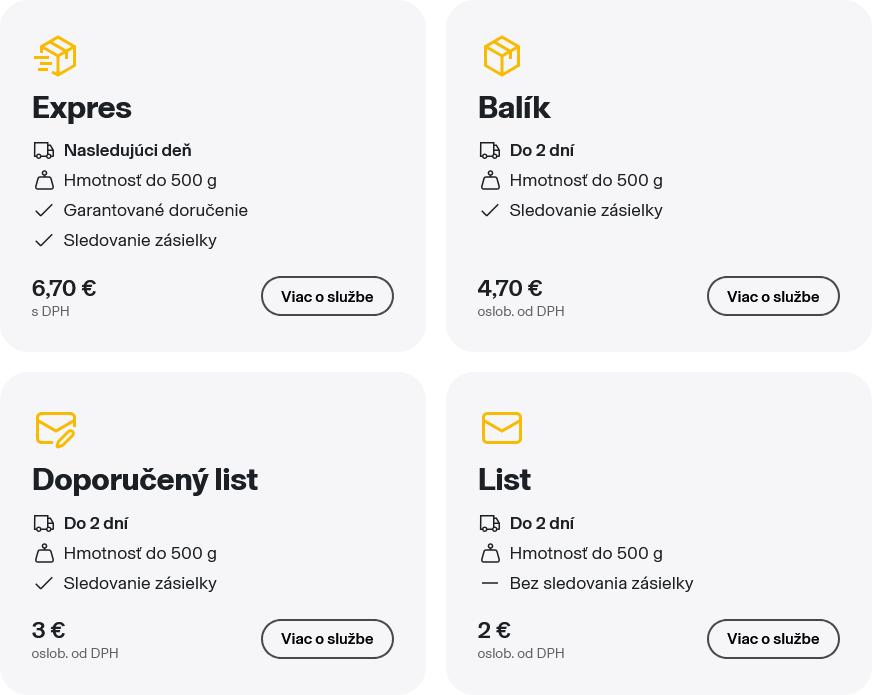Click the Doporučený list envelope-with-pen icon
This screenshot has height=695, width=872.
coord(56,429)
